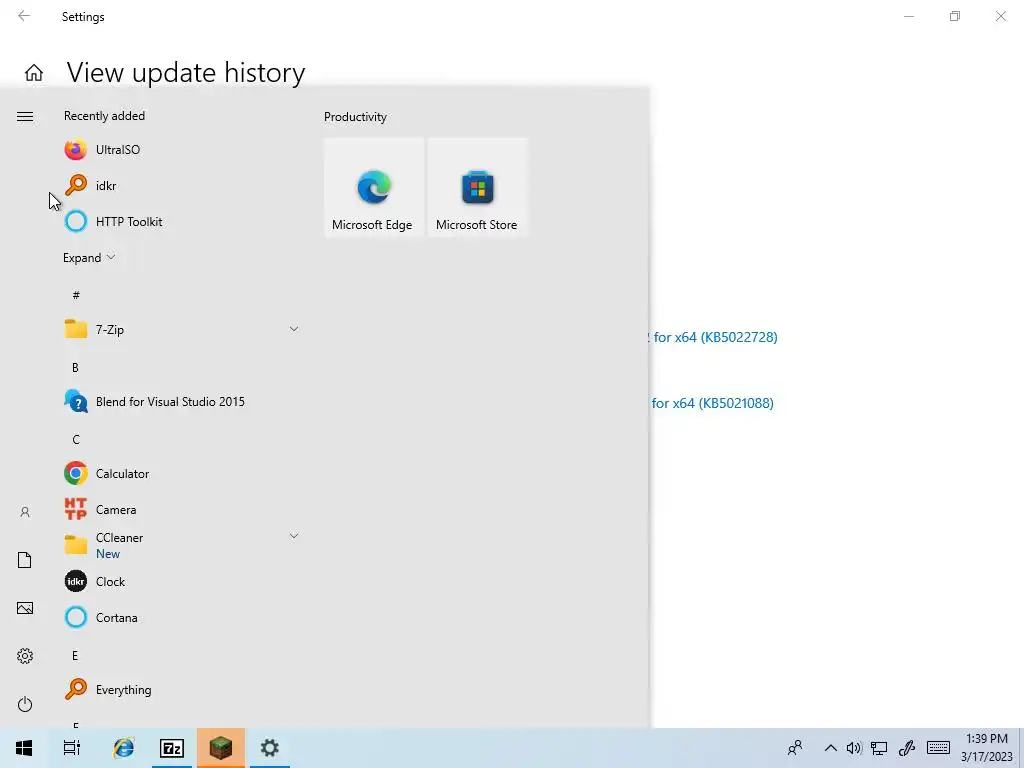Open the taskbar clock and date
The width and height of the screenshot is (1024, 768).
point(986,748)
